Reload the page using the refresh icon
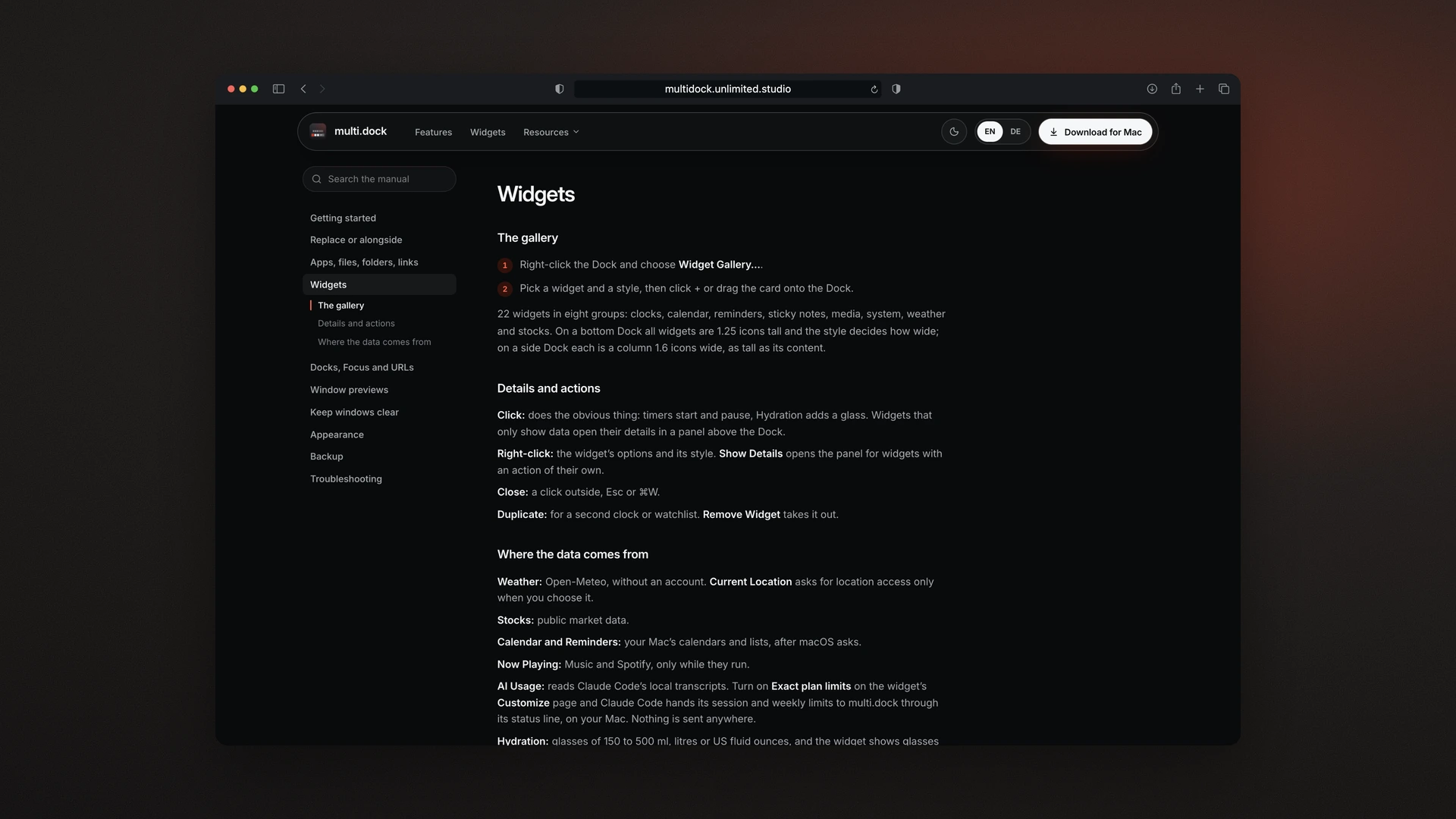This screenshot has width=1456, height=819. 874,89
